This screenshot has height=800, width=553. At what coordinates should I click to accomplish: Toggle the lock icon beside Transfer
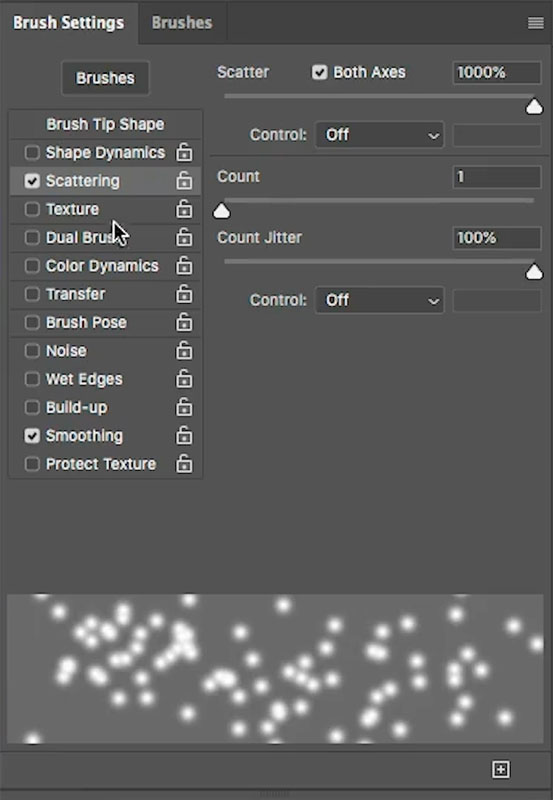tap(184, 294)
